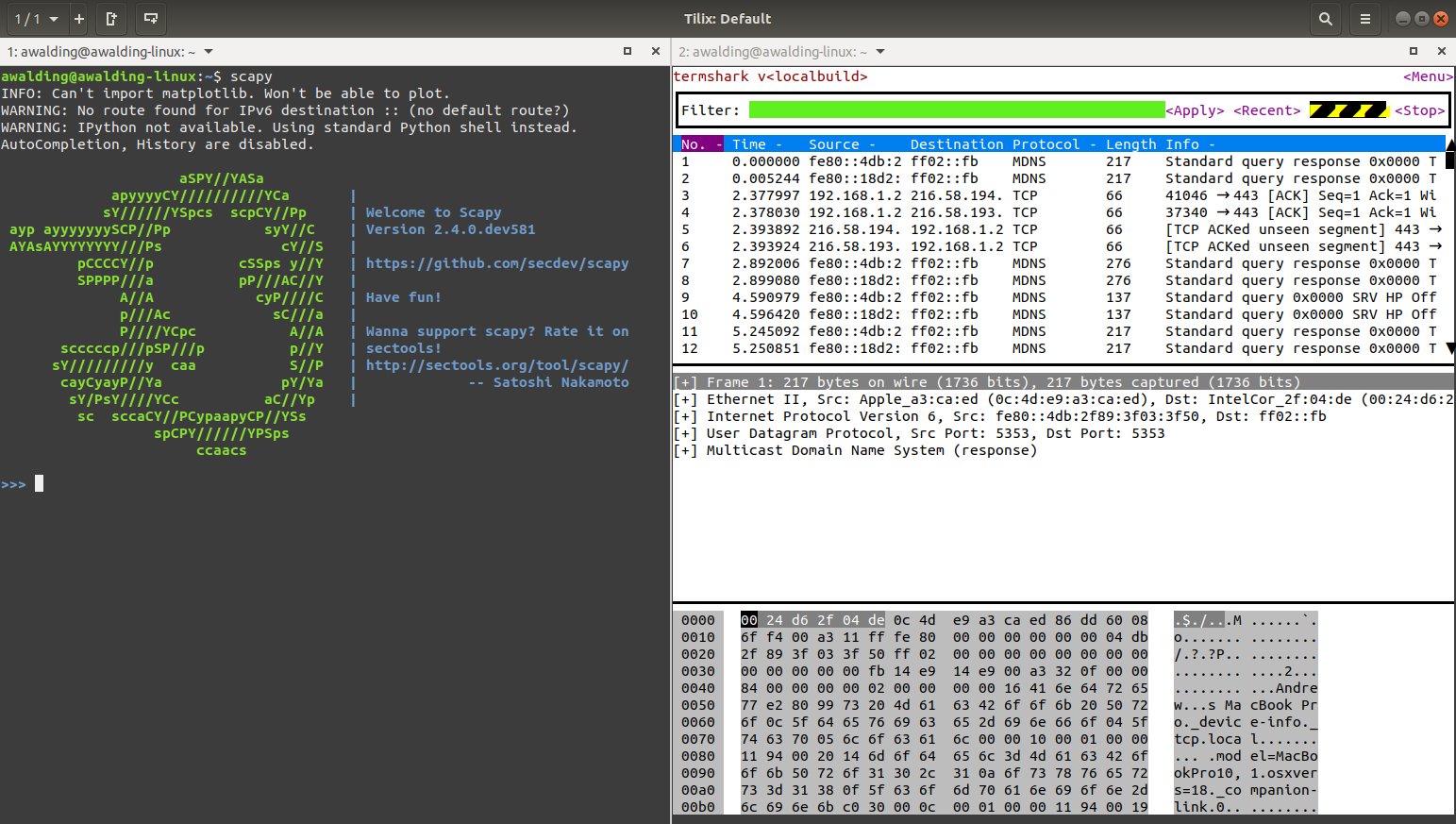Image resolution: width=1456 pixels, height=824 pixels.
Task: Click the green Filter input field
Action: coord(956,110)
